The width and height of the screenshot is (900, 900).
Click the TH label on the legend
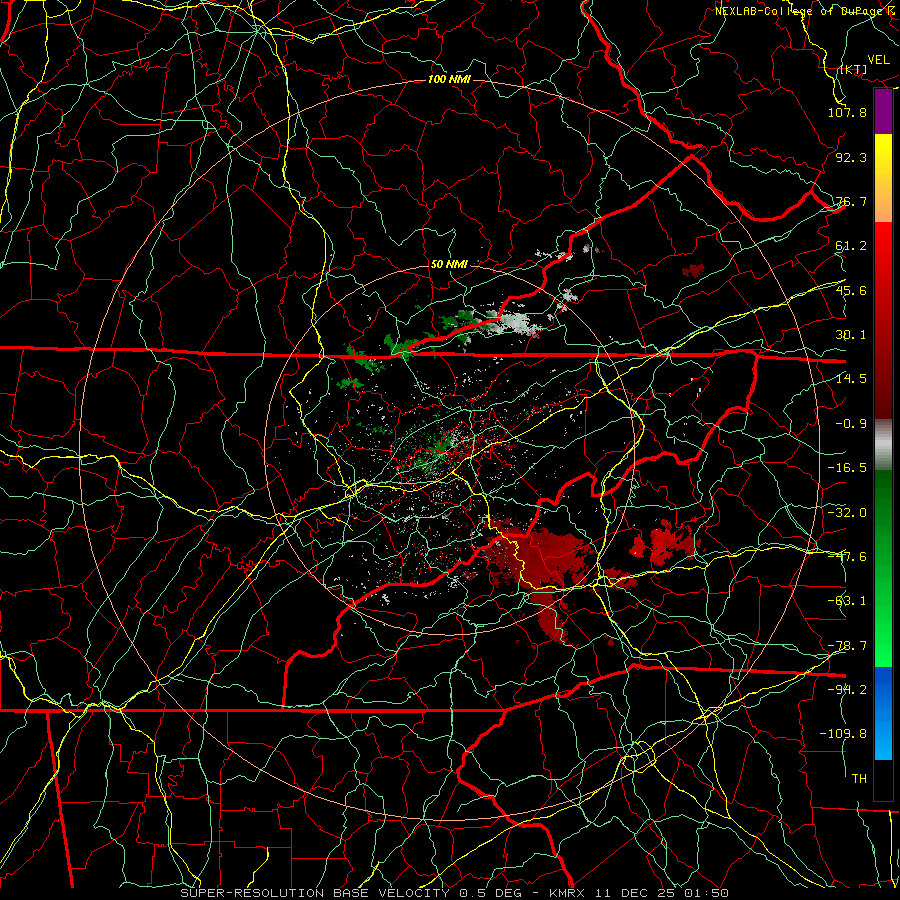point(859,779)
